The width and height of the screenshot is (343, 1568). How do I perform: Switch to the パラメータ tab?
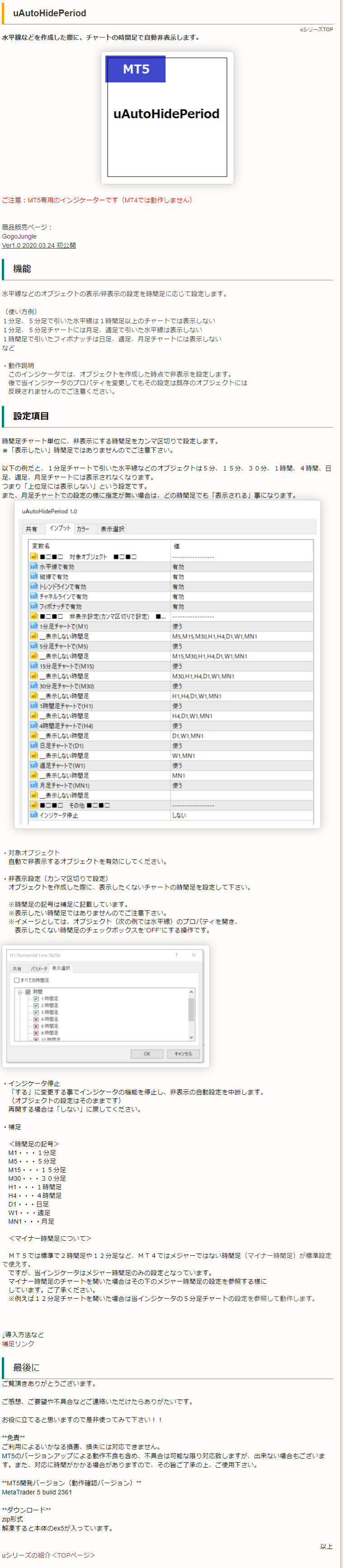(38, 969)
